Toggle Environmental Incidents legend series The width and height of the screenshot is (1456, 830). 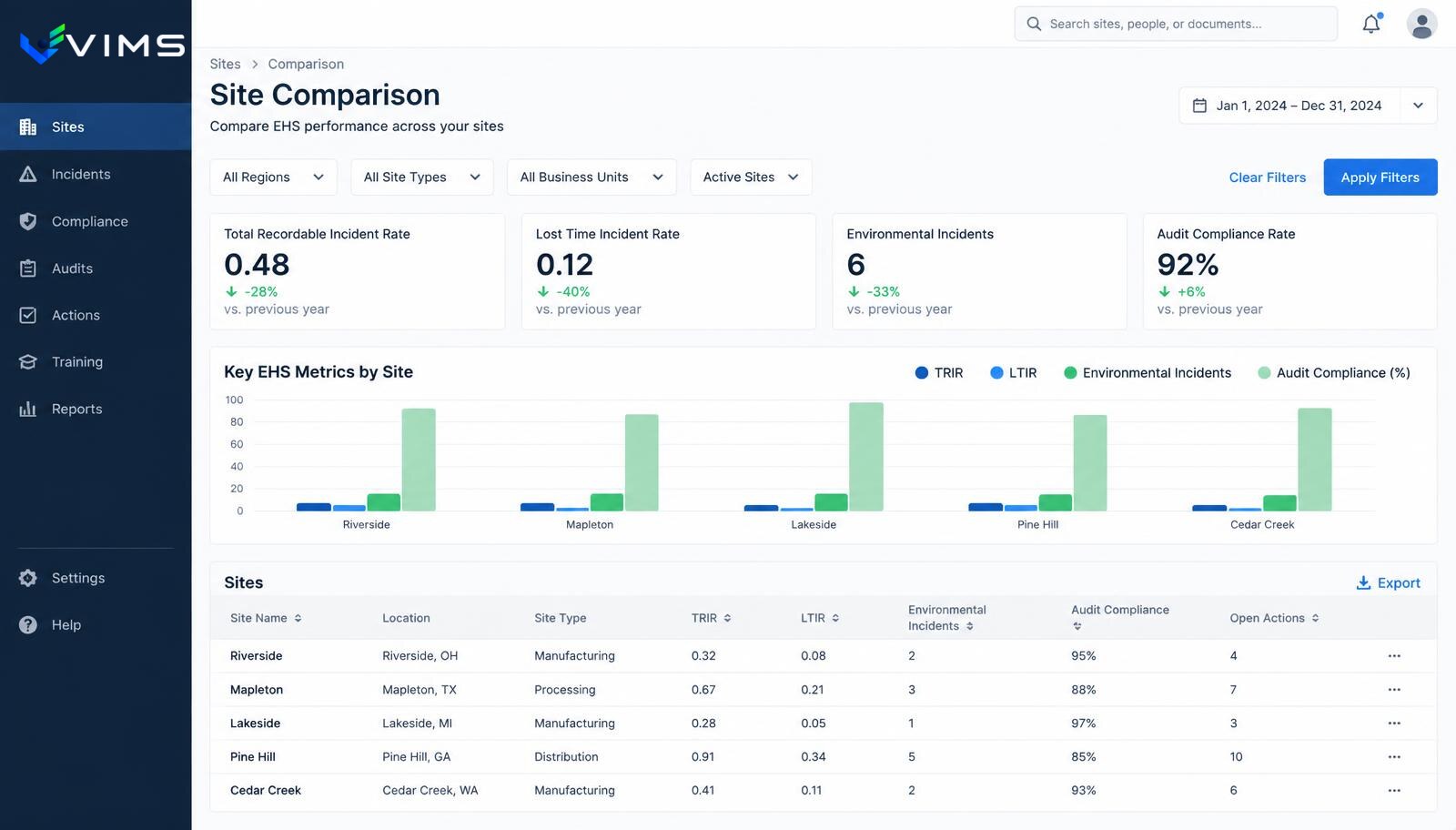(x=1148, y=372)
